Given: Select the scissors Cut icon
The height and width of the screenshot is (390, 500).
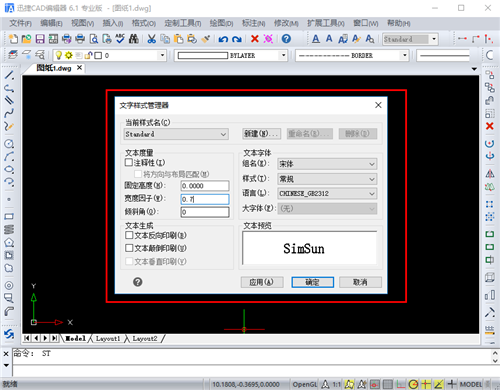Looking at the screenshot, I should [152, 39].
